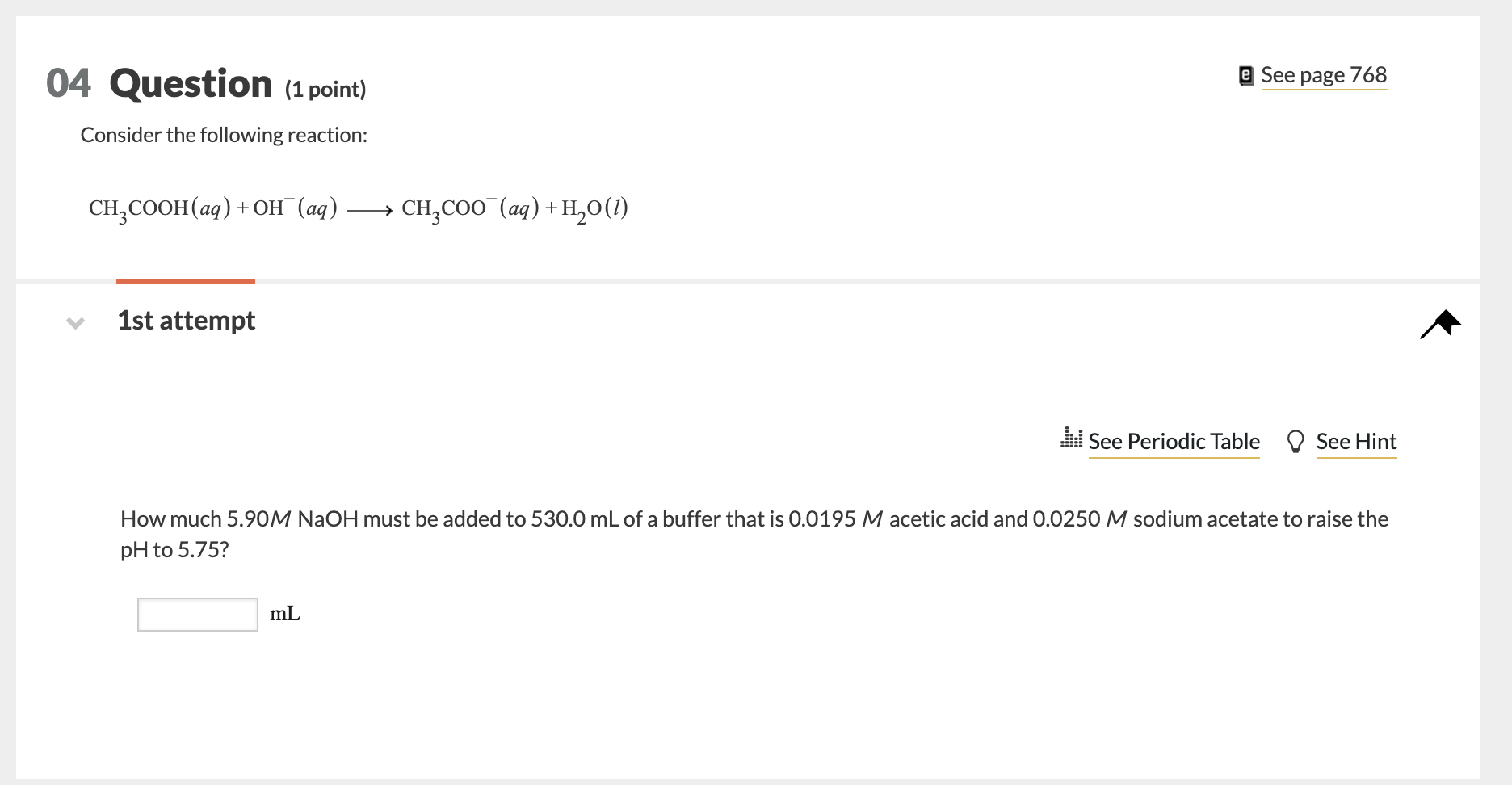Click the question number 04
The height and width of the screenshot is (785, 1512).
coord(69,83)
